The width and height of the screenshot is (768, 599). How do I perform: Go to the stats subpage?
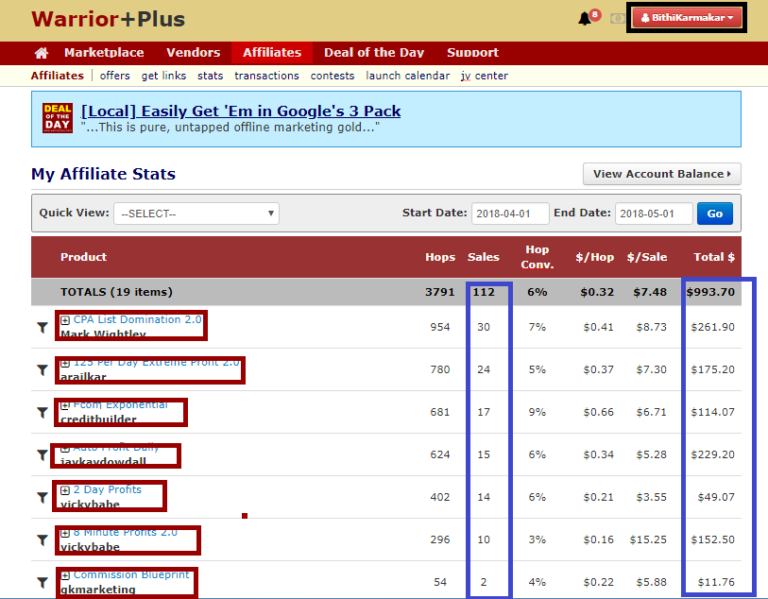(x=210, y=76)
